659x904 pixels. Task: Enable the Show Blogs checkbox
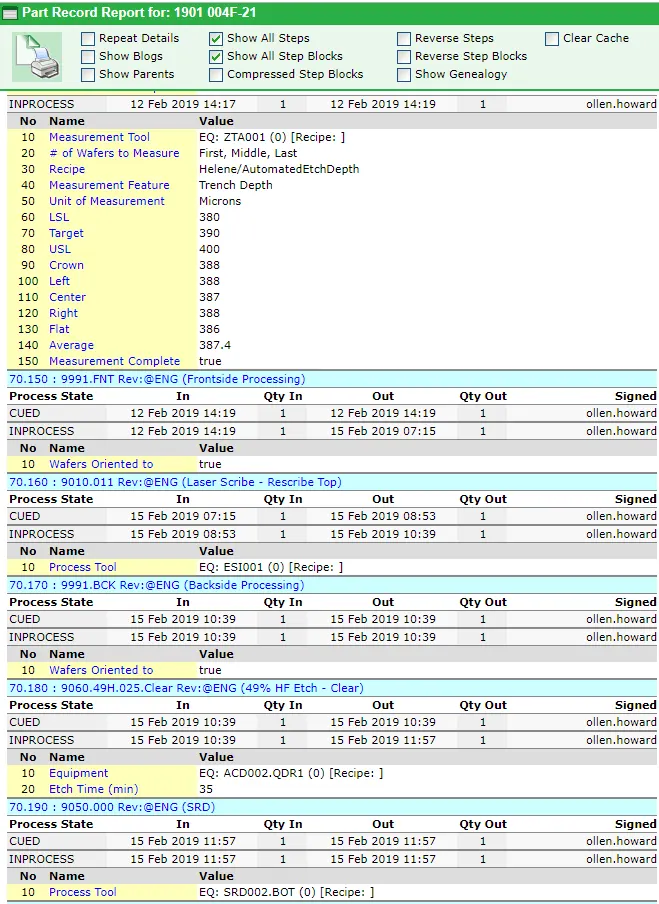coord(88,56)
